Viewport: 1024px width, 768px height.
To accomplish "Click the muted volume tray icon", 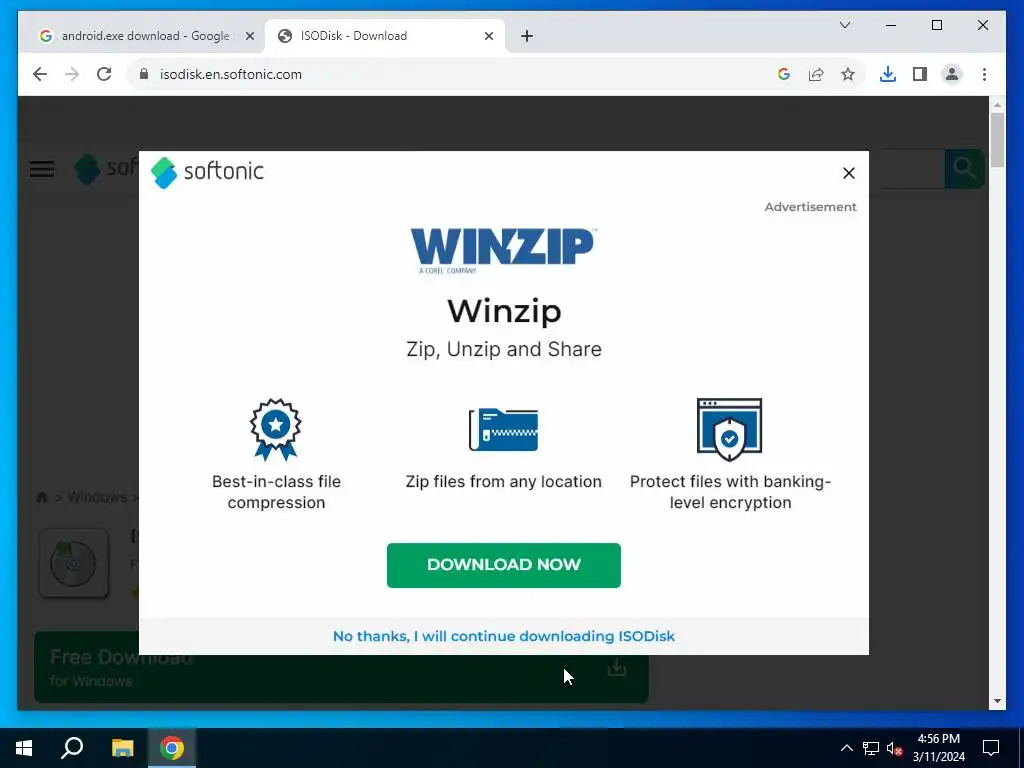I will point(894,748).
